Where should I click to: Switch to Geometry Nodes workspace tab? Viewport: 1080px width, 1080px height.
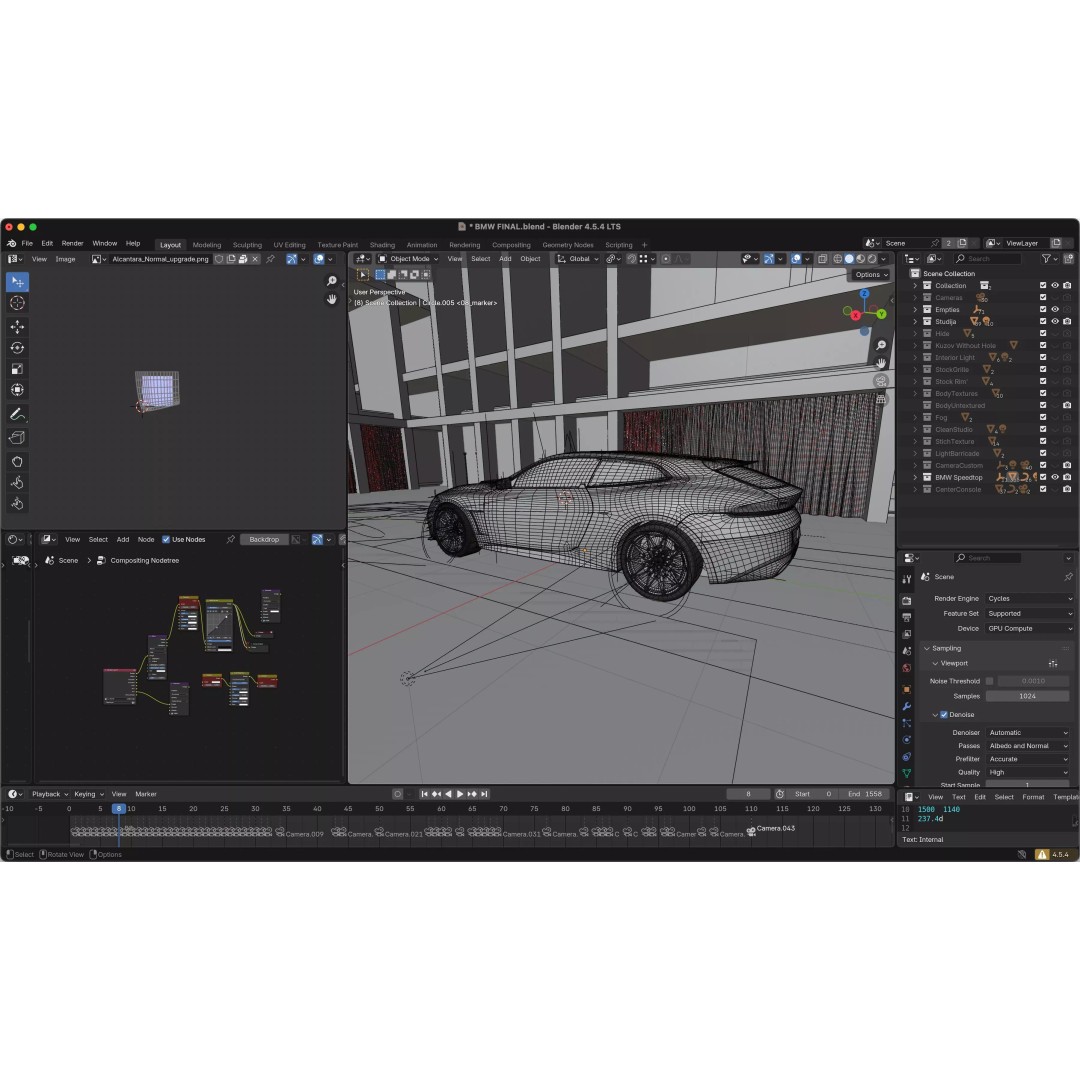pyautogui.click(x=568, y=245)
